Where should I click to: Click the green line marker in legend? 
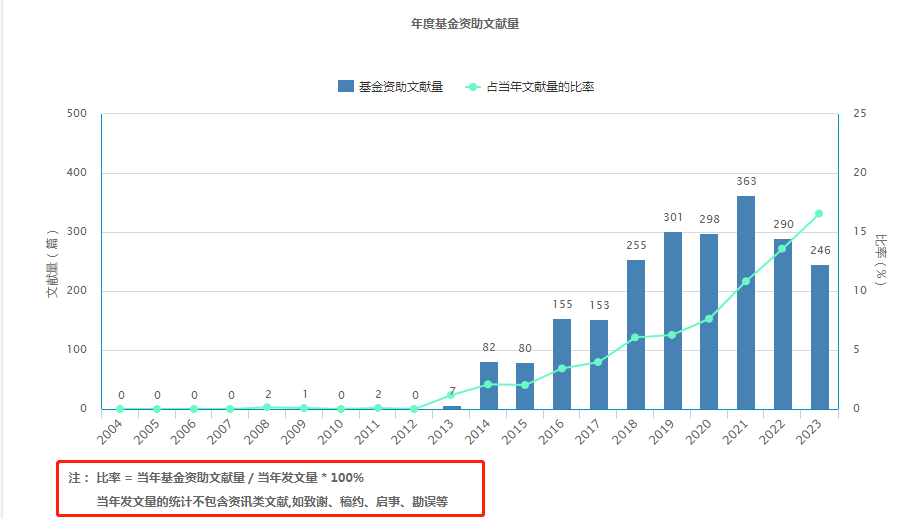coord(472,87)
